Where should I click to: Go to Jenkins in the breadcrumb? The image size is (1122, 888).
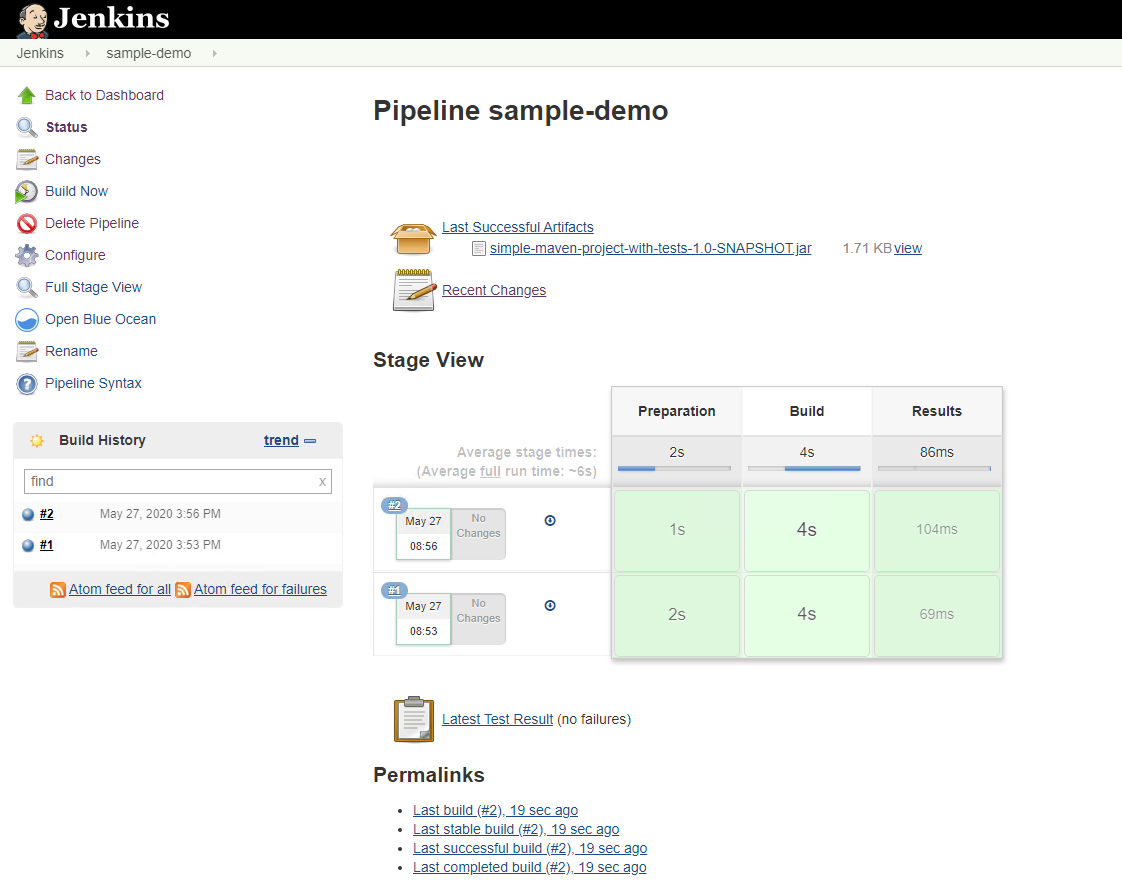click(40, 54)
